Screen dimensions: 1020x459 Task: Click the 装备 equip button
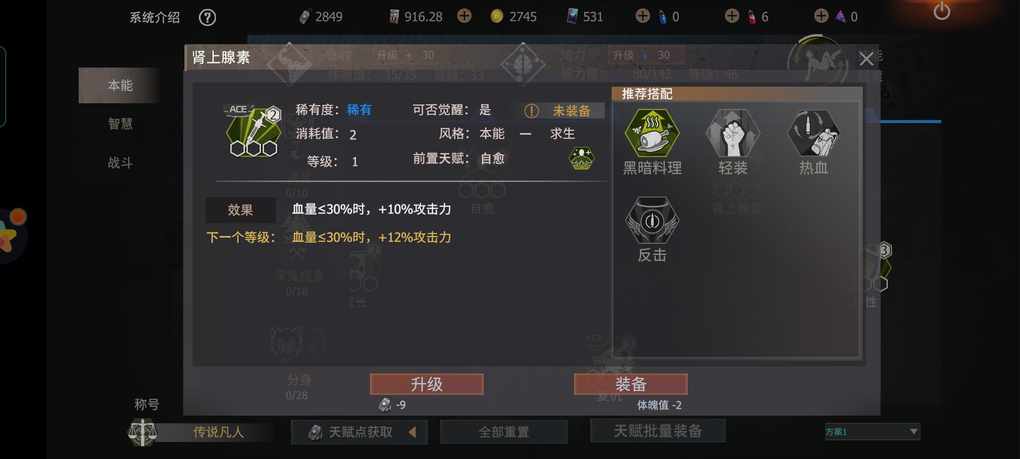tap(630, 384)
